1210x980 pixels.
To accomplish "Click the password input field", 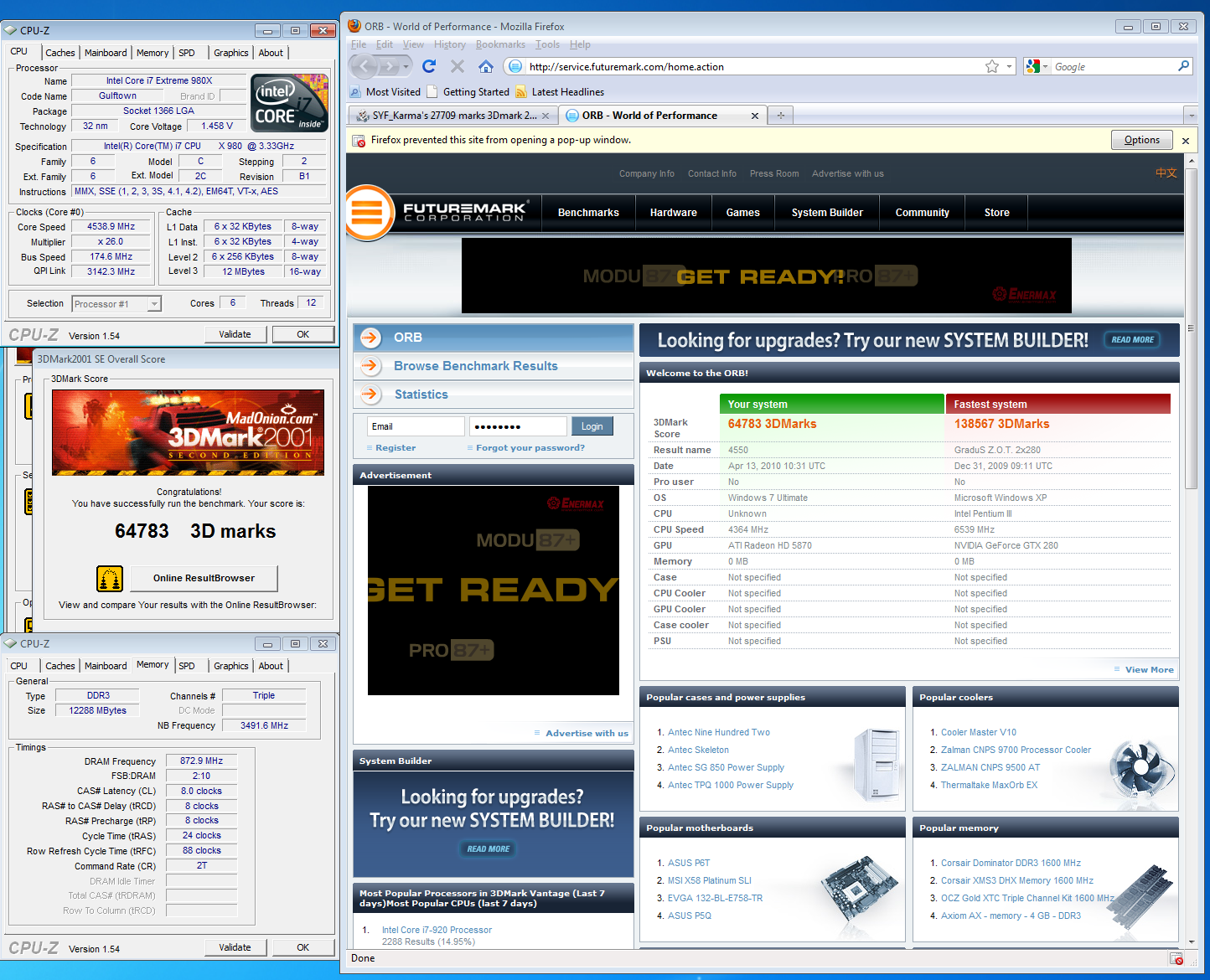I will point(518,426).
